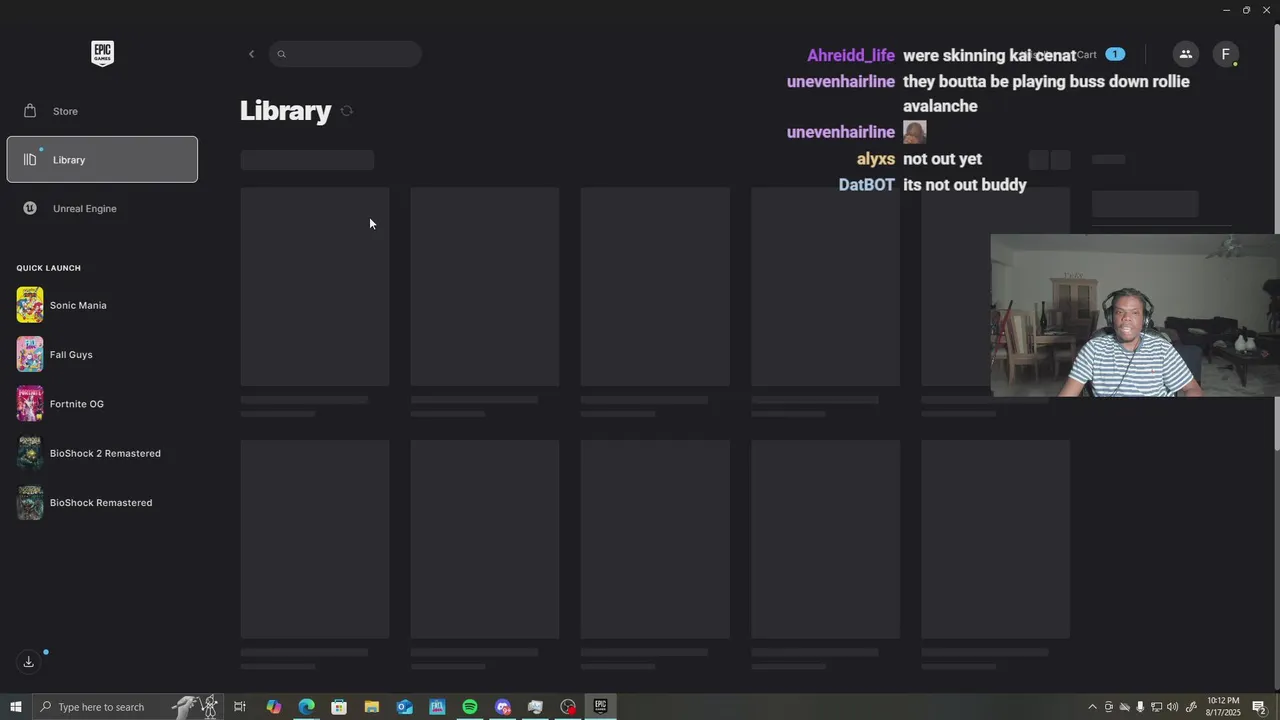Open Microsoft Edge from the taskbar
Screen dimensions: 1280x720
tap(306, 707)
